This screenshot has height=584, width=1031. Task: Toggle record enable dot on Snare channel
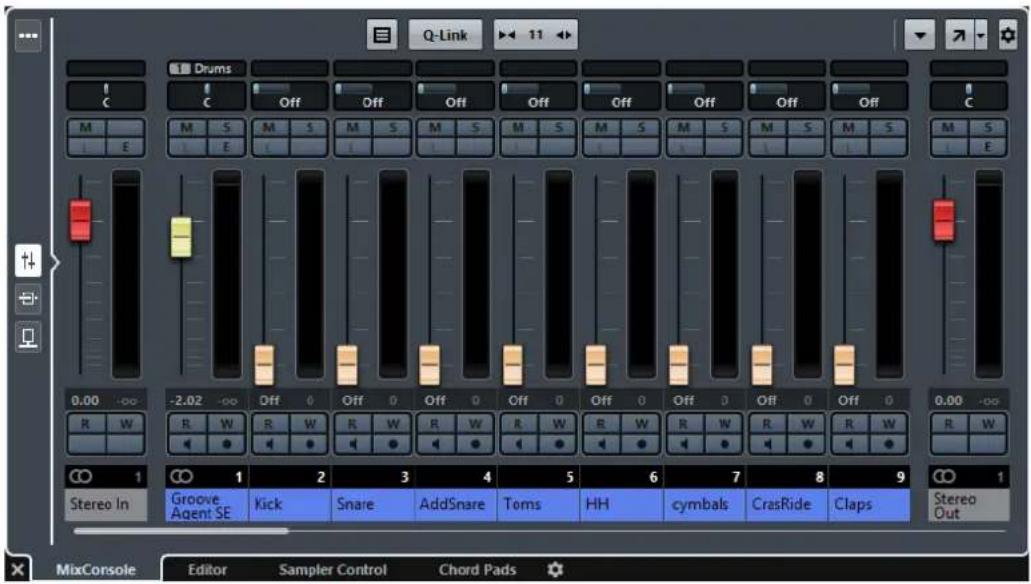click(x=393, y=444)
